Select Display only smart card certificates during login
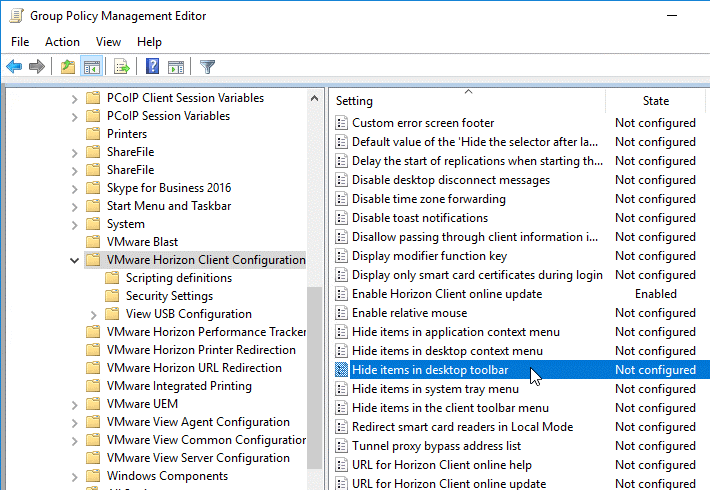This screenshot has height=490, width=710. (477, 275)
